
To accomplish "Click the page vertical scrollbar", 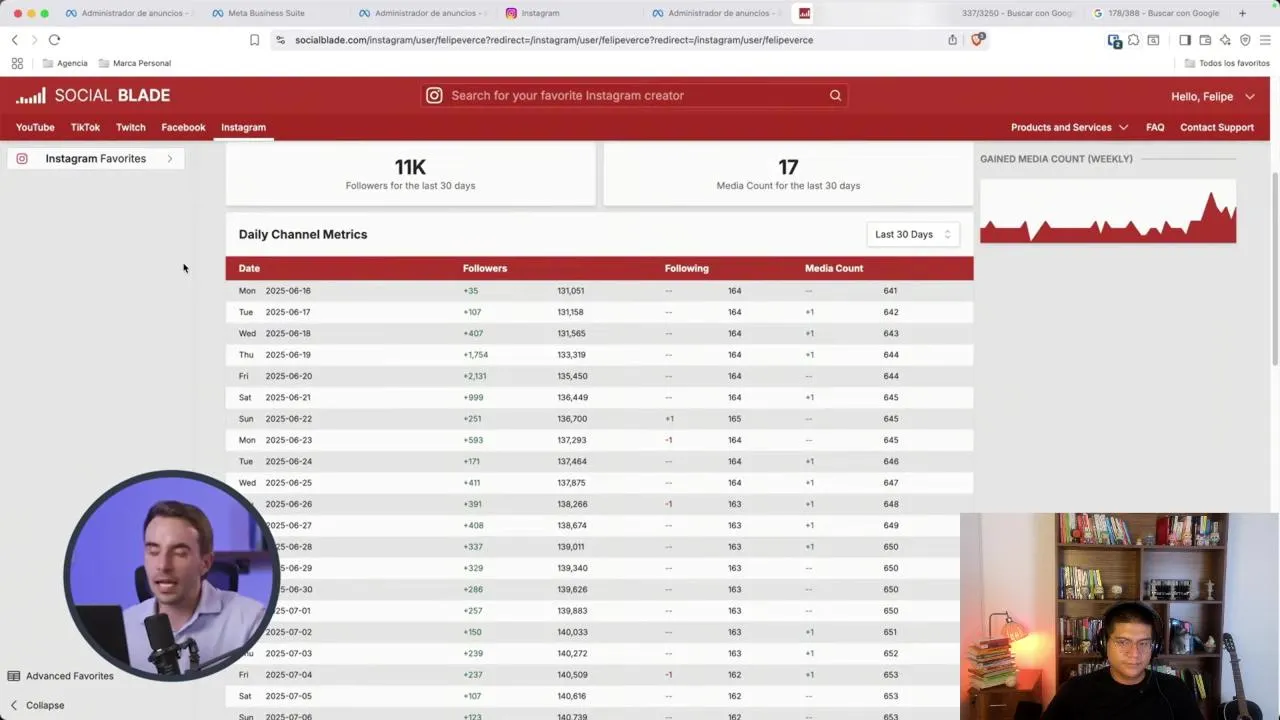I will coord(1274,268).
